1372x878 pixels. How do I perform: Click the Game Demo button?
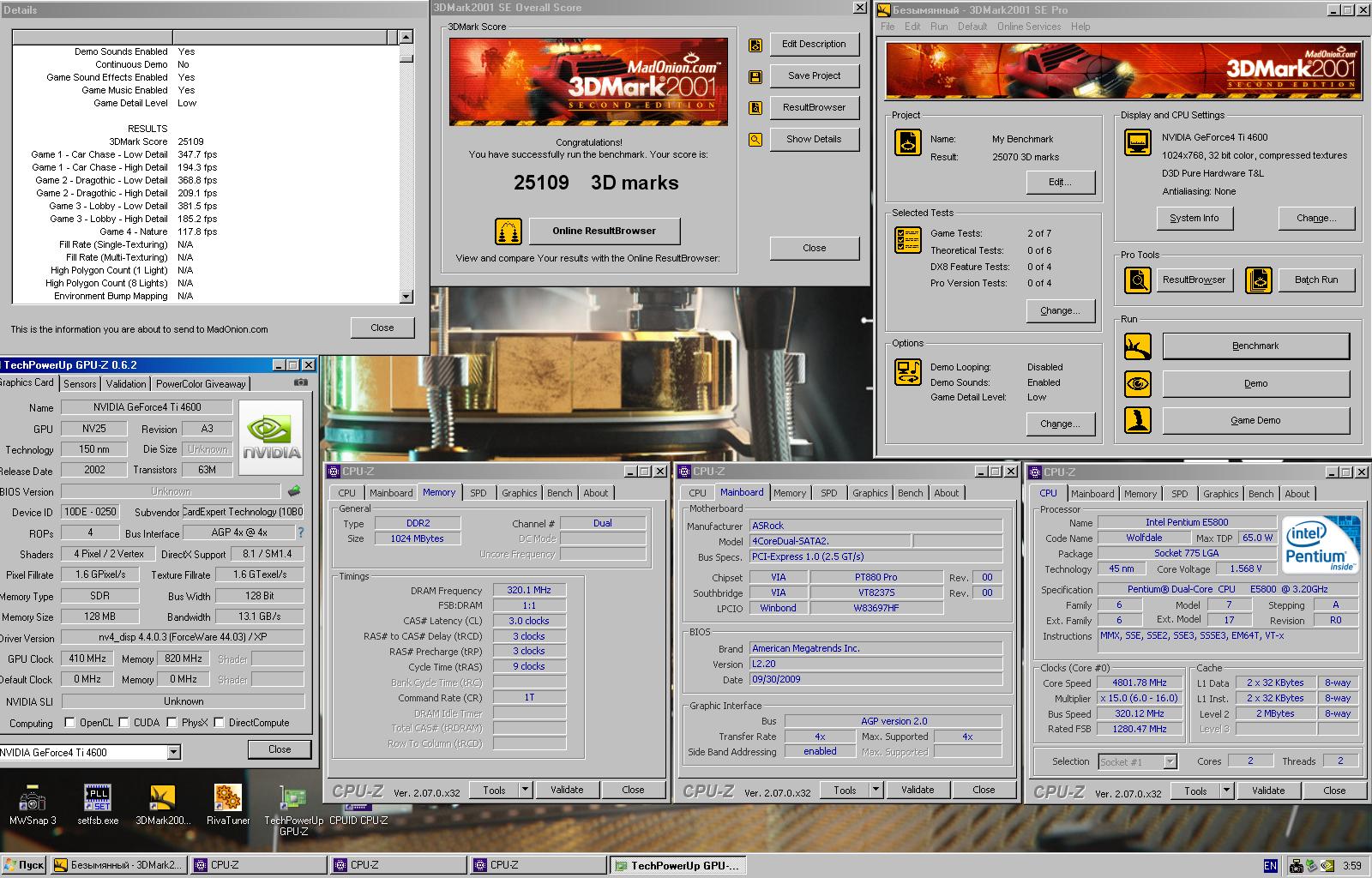click(x=1255, y=420)
